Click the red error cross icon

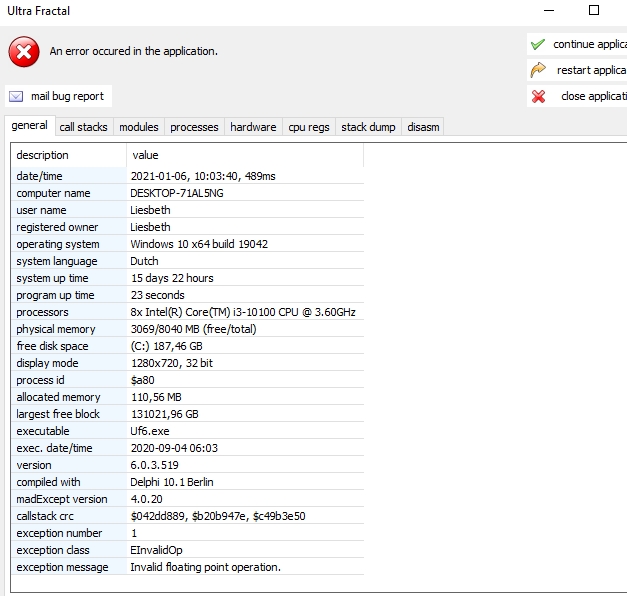24,52
